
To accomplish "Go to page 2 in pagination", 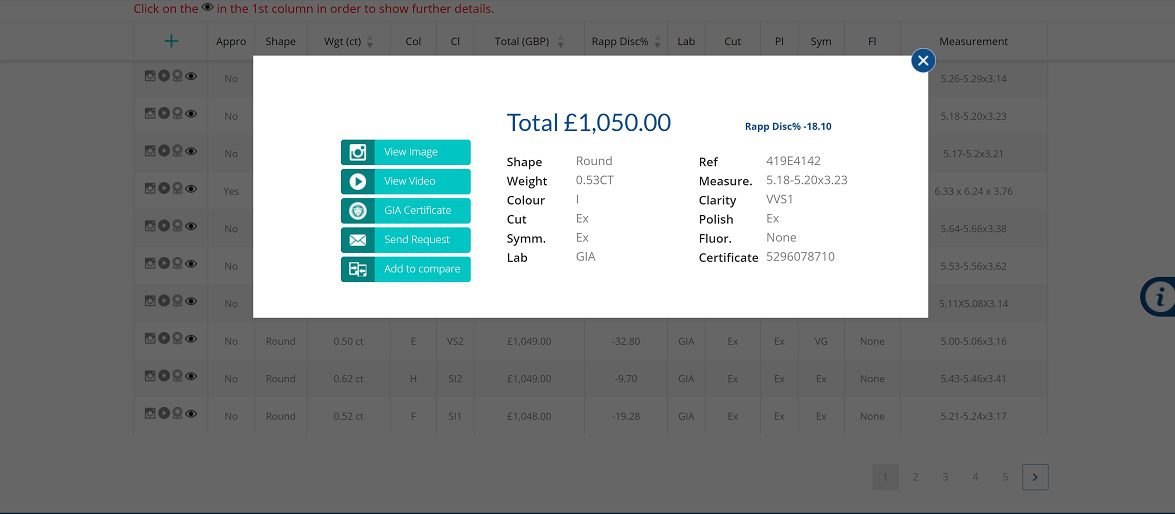I will [915, 477].
